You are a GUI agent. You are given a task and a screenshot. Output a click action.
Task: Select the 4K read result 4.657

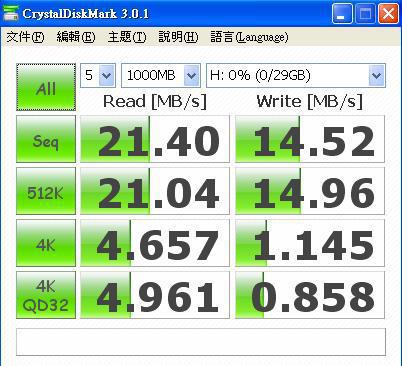click(x=155, y=243)
